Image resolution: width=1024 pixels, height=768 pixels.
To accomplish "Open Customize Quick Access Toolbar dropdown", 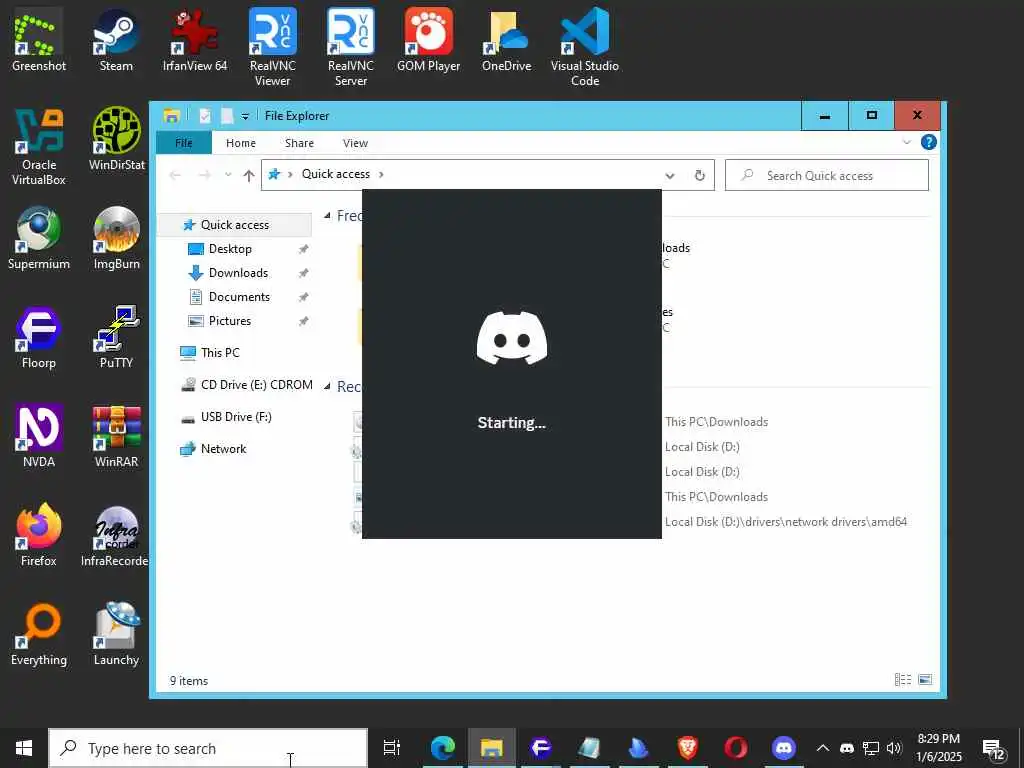I will point(245,116).
